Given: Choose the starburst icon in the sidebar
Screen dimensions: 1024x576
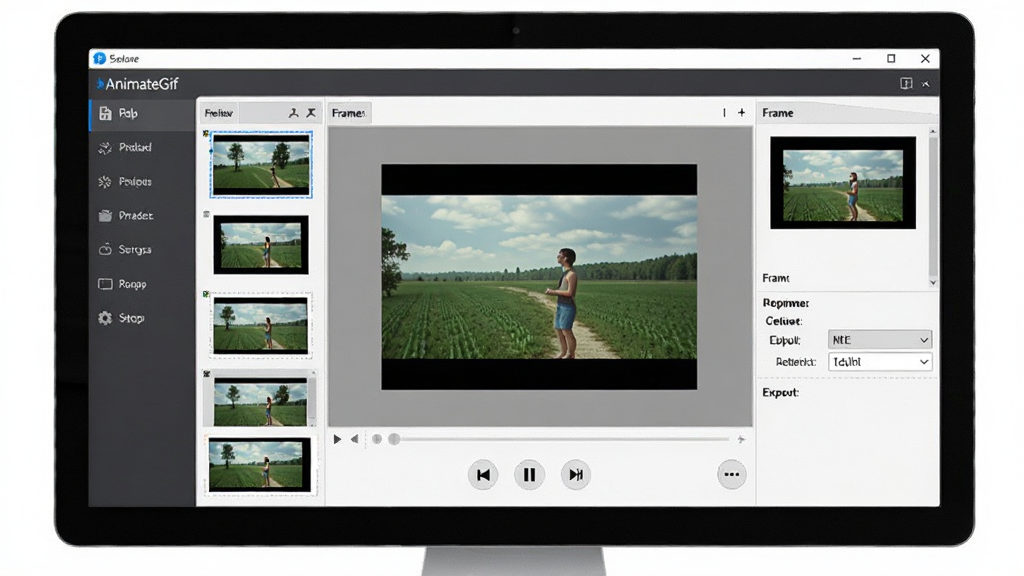Looking at the screenshot, I should [x=104, y=182].
